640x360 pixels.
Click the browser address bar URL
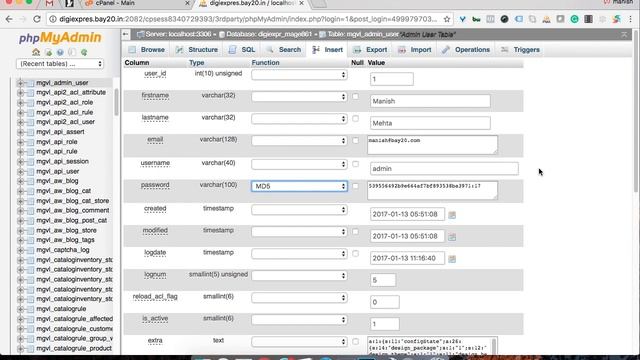pos(248,19)
